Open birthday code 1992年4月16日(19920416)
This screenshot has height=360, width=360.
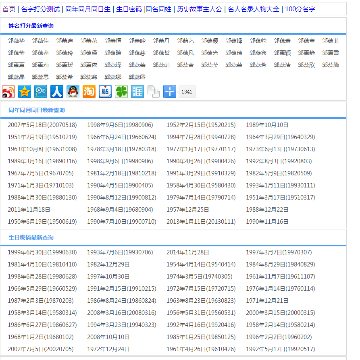pos(201,325)
